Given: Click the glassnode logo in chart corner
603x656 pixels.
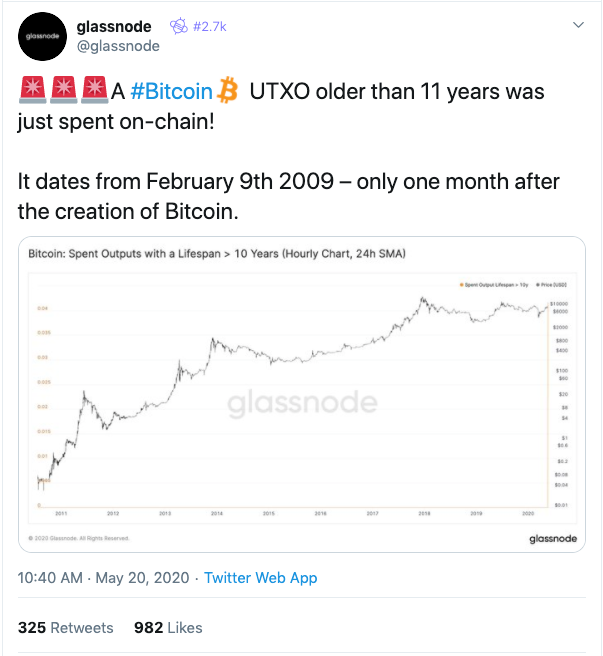Looking at the screenshot, I should click(x=553, y=538).
